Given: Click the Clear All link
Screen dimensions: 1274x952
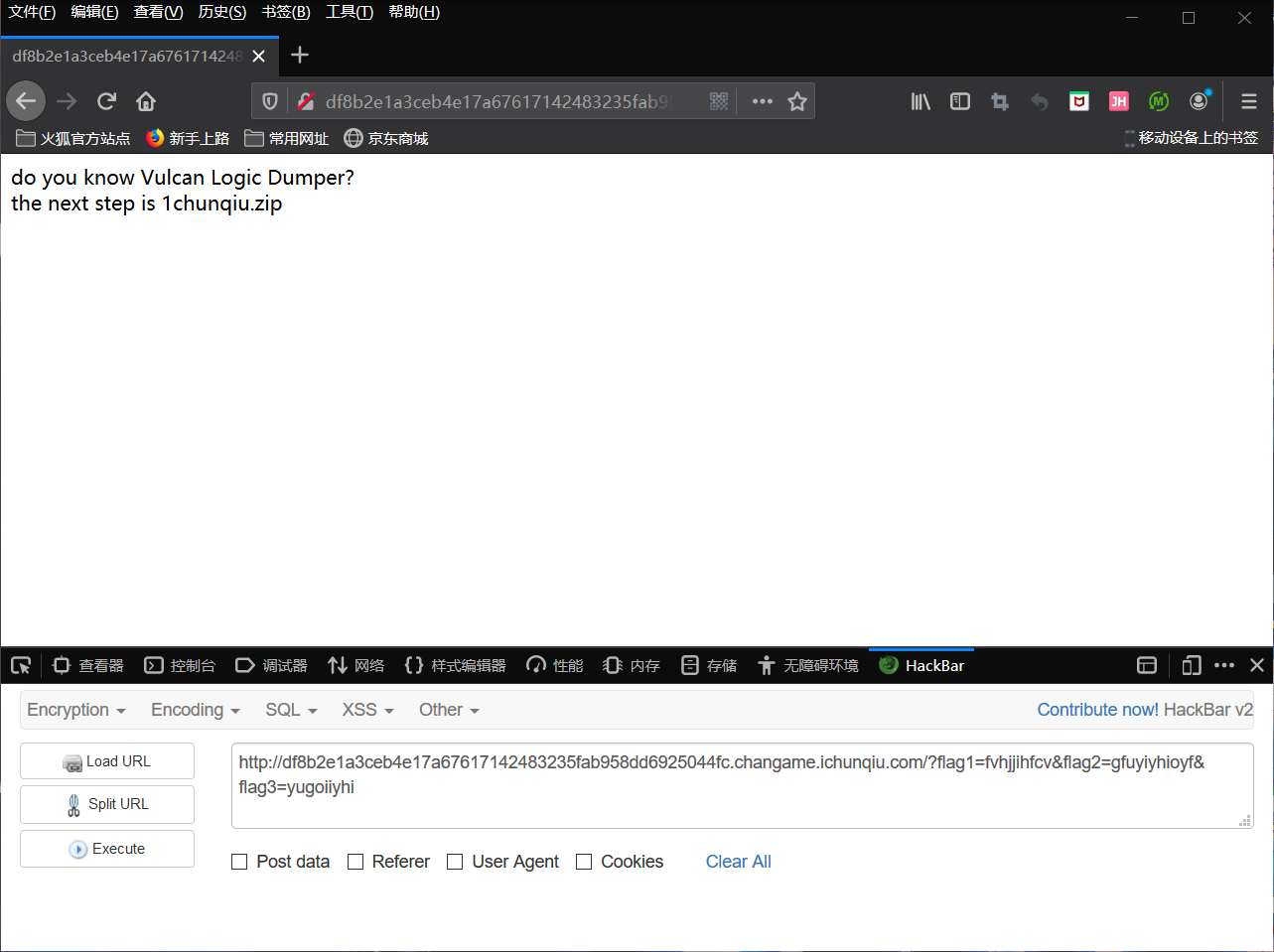Looking at the screenshot, I should [x=739, y=862].
